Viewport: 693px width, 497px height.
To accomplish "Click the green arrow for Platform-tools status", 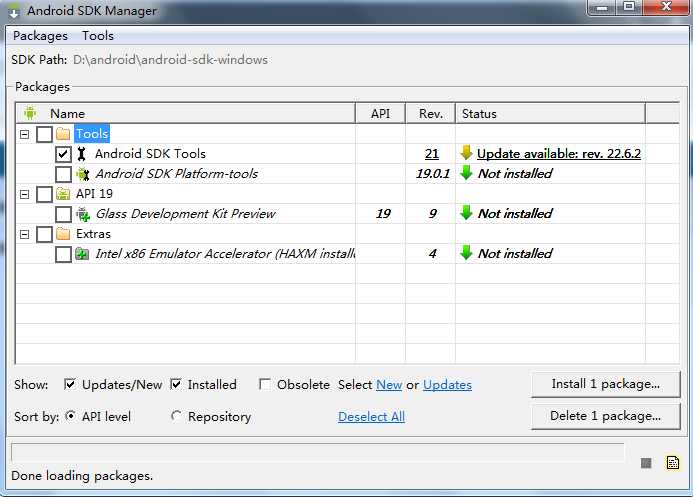I will coord(466,173).
